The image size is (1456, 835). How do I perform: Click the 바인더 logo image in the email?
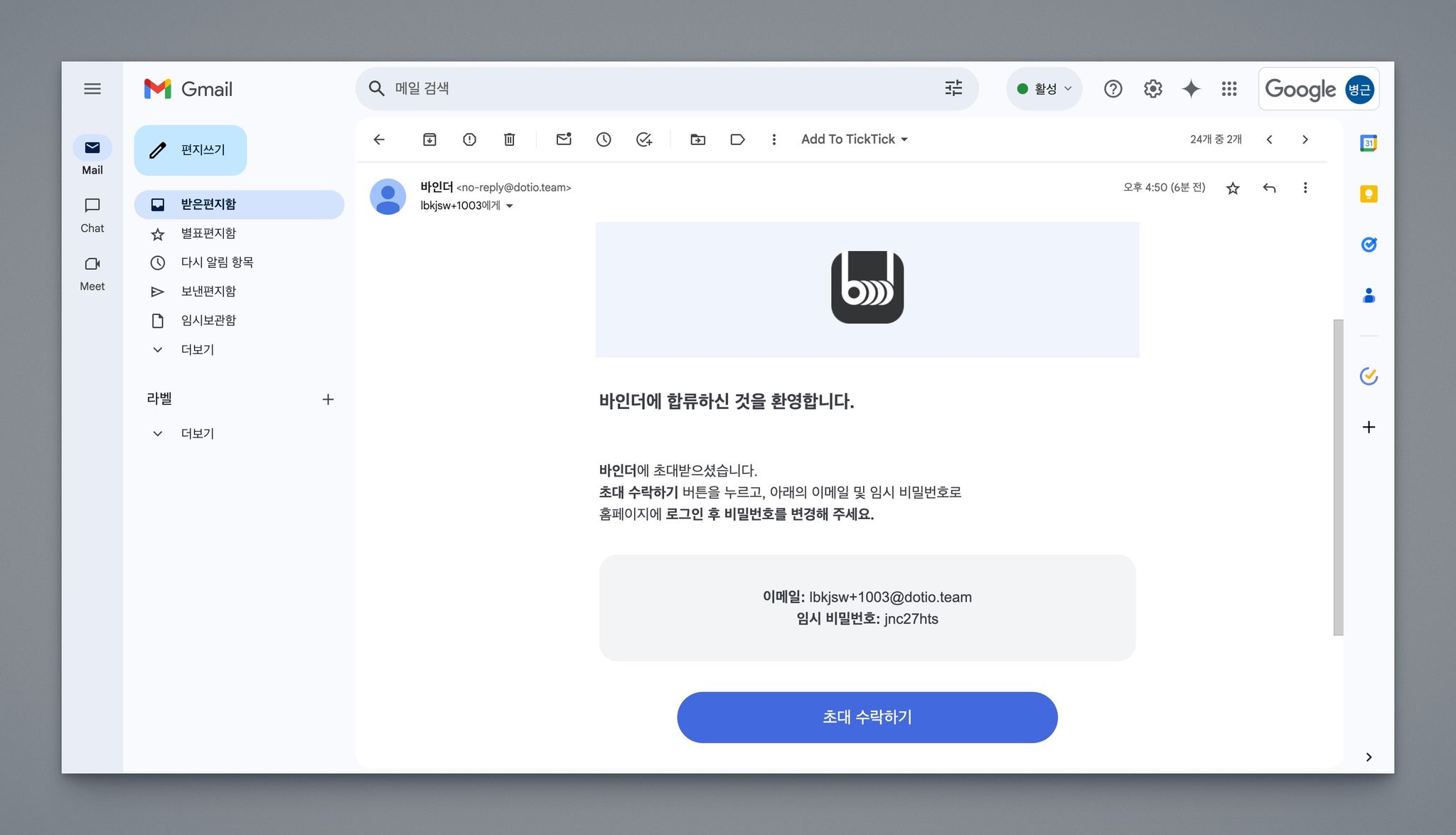867,287
